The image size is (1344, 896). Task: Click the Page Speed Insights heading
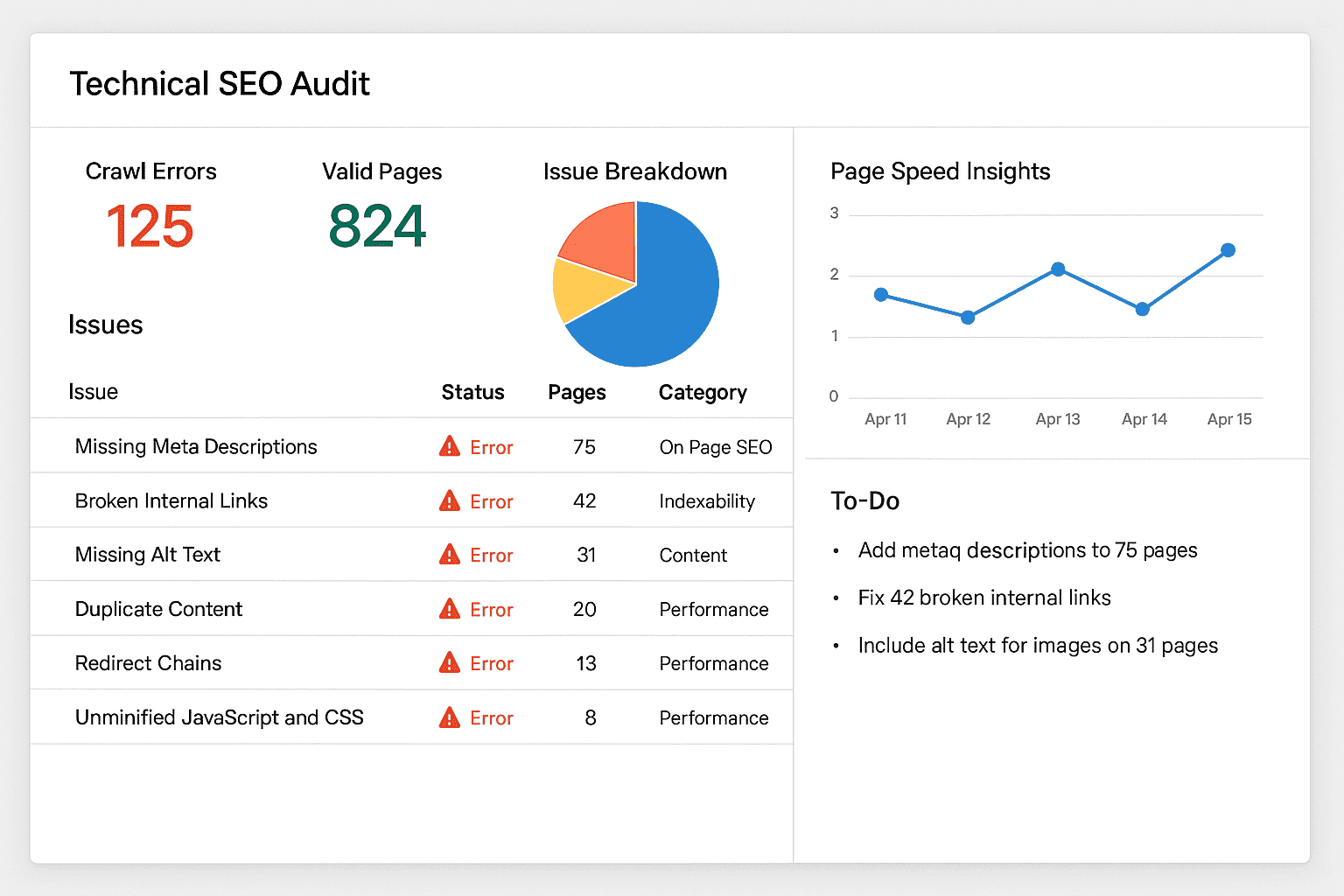(940, 171)
